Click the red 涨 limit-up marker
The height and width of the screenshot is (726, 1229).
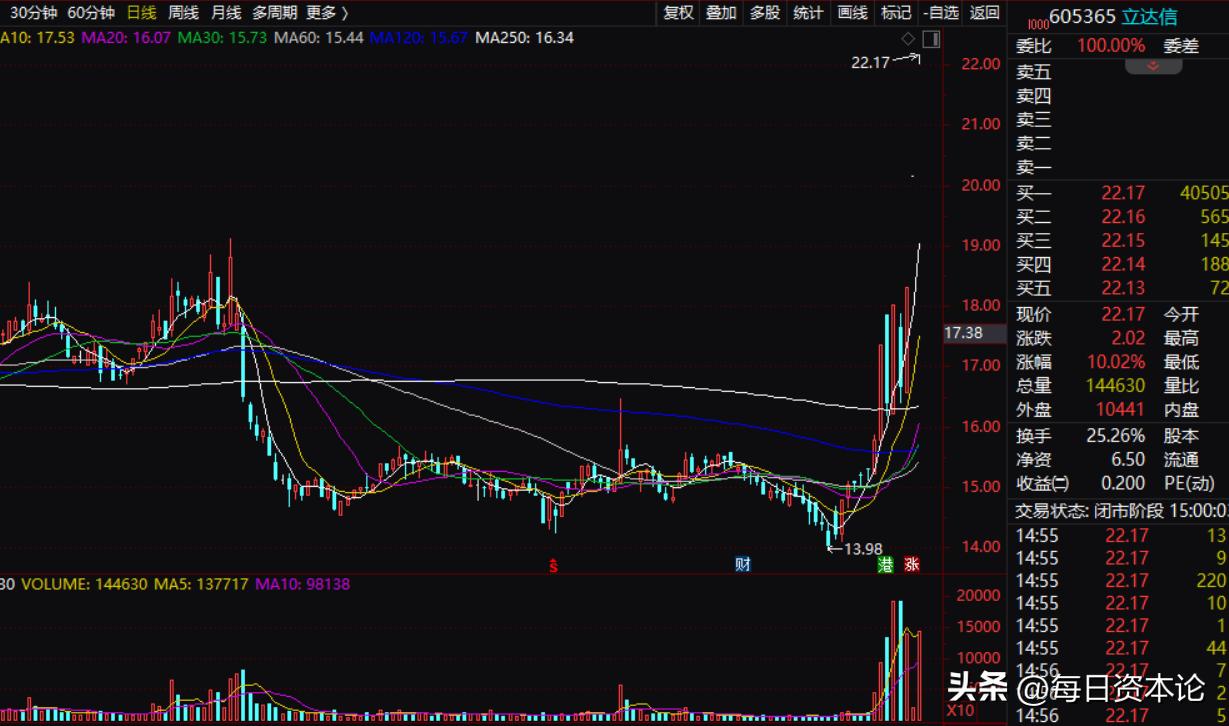tap(911, 564)
